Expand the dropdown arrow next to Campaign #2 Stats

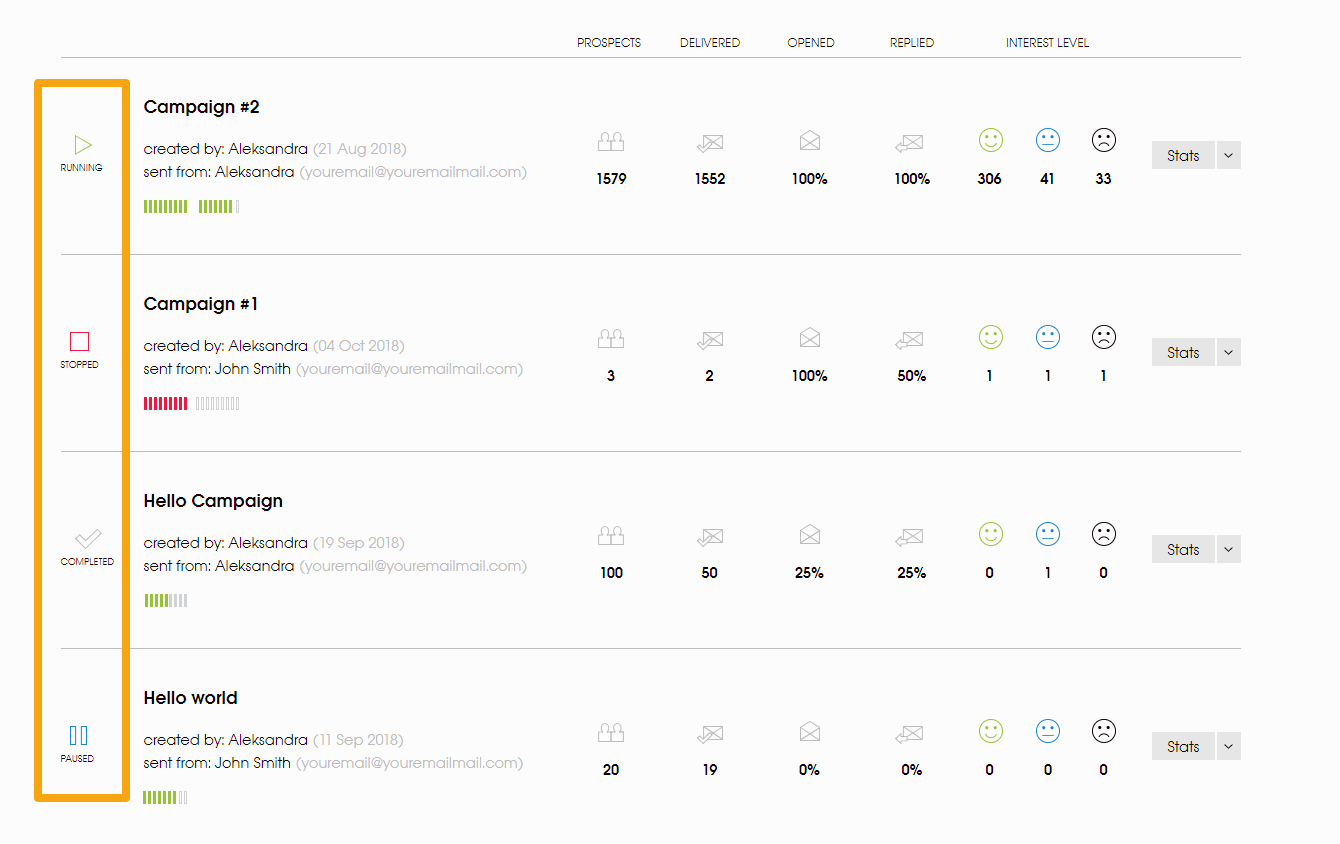click(x=1229, y=155)
